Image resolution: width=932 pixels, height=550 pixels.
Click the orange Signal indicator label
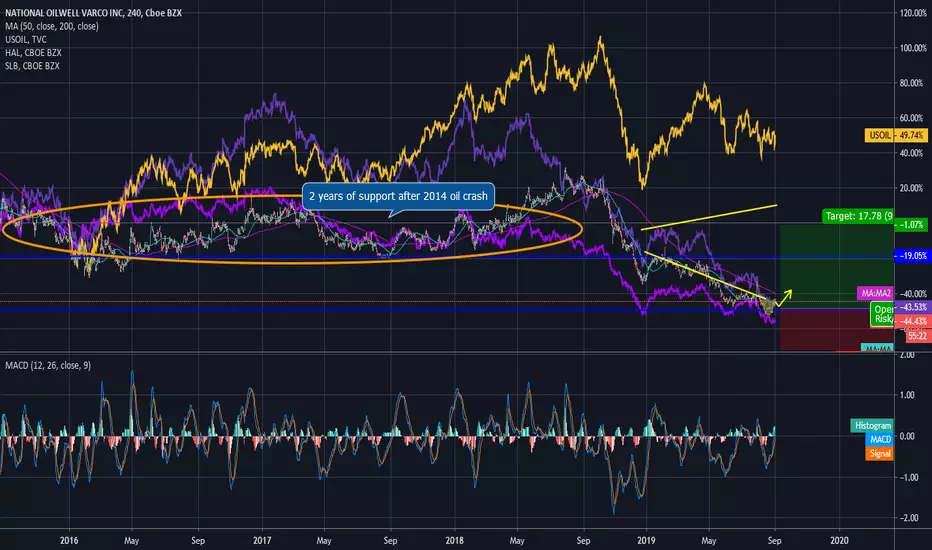click(880, 453)
